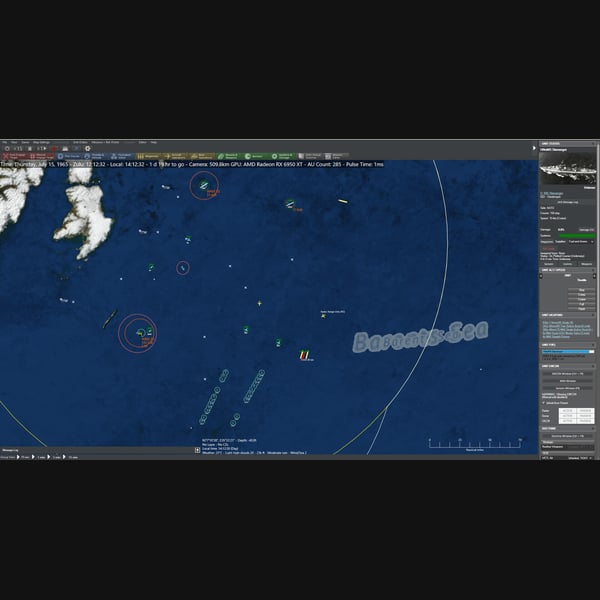Open Mounts & Weapons green toolbar button
The height and width of the screenshot is (600, 600).
tap(229, 156)
